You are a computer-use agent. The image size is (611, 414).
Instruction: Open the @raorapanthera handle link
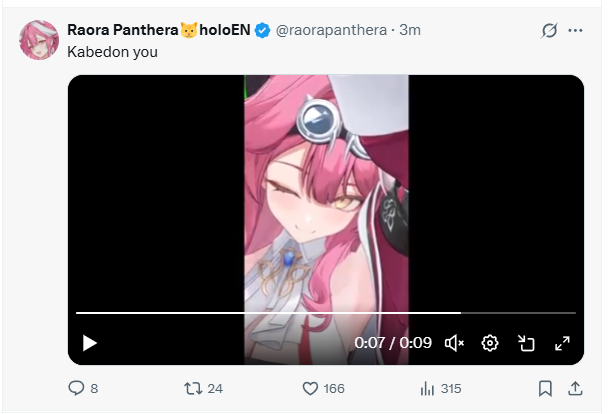pos(333,30)
